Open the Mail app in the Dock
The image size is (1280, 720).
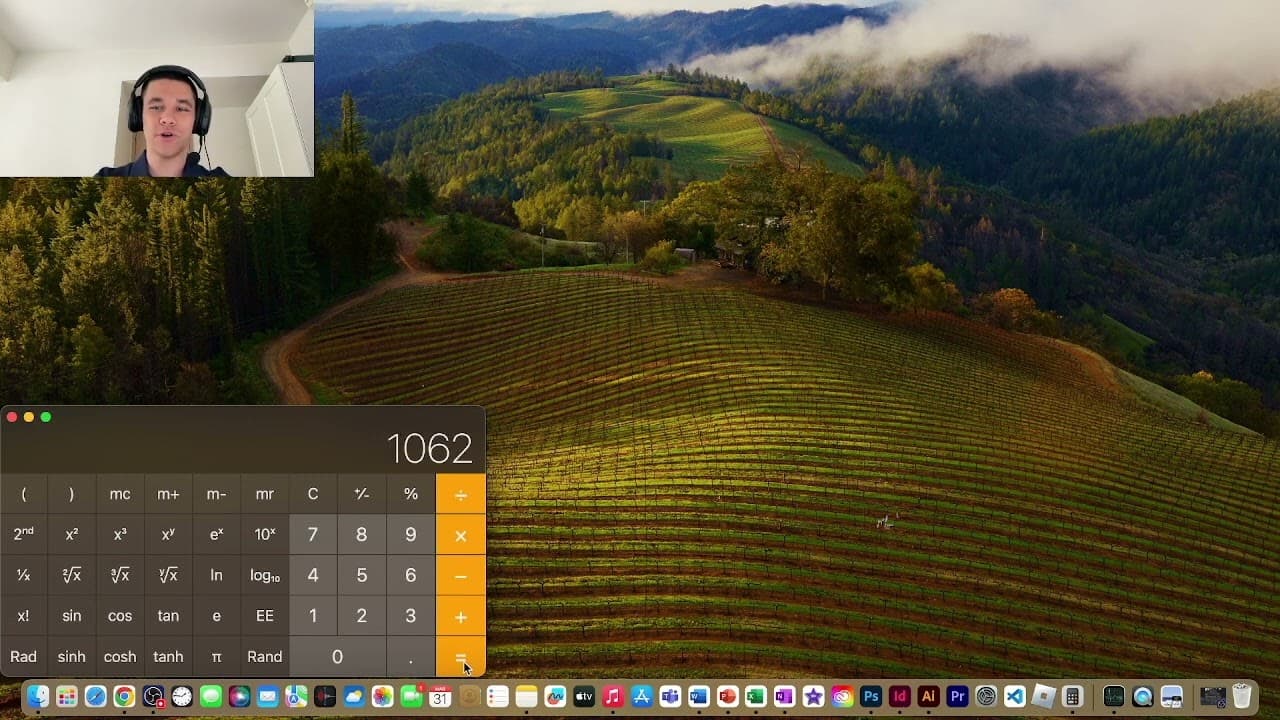[267, 697]
